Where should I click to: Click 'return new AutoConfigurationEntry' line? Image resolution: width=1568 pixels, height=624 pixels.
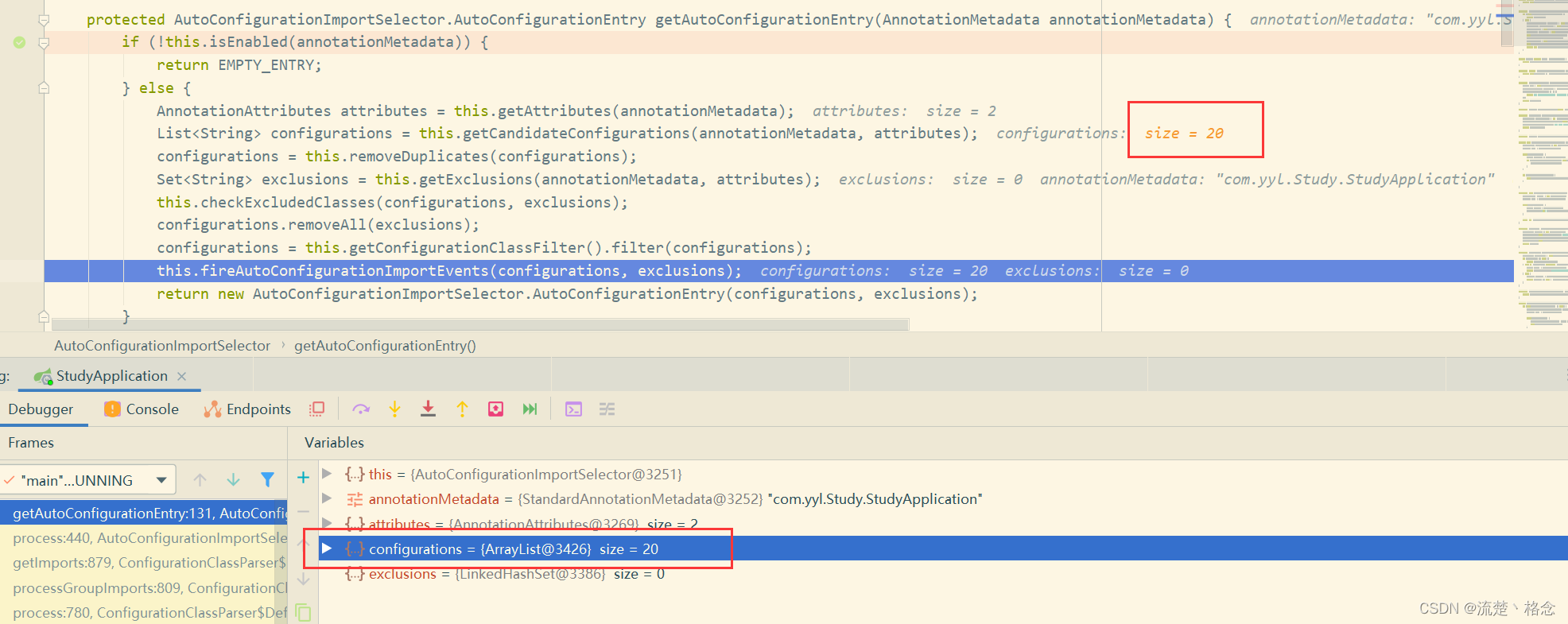tap(568, 294)
